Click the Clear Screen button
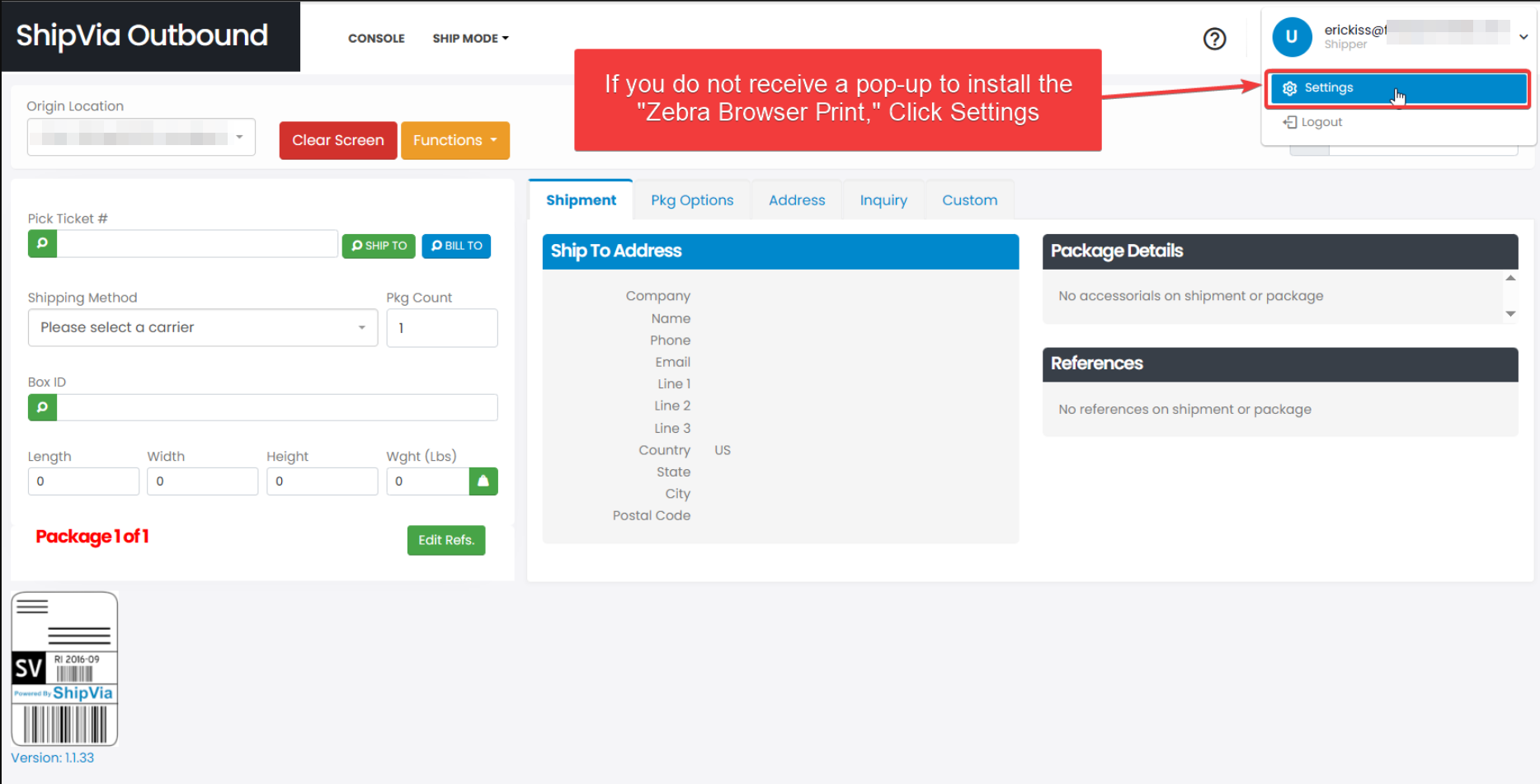 click(x=338, y=140)
